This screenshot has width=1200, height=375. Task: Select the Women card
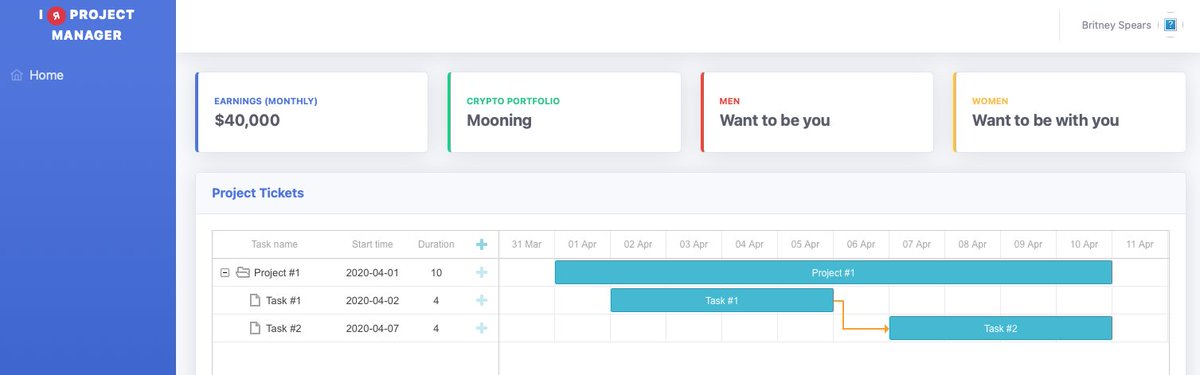click(x=1070, y=112)
